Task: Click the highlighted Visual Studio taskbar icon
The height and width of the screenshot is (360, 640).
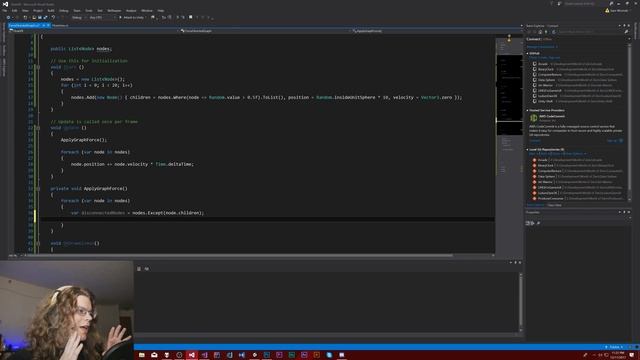Action: tap(191, 355)
